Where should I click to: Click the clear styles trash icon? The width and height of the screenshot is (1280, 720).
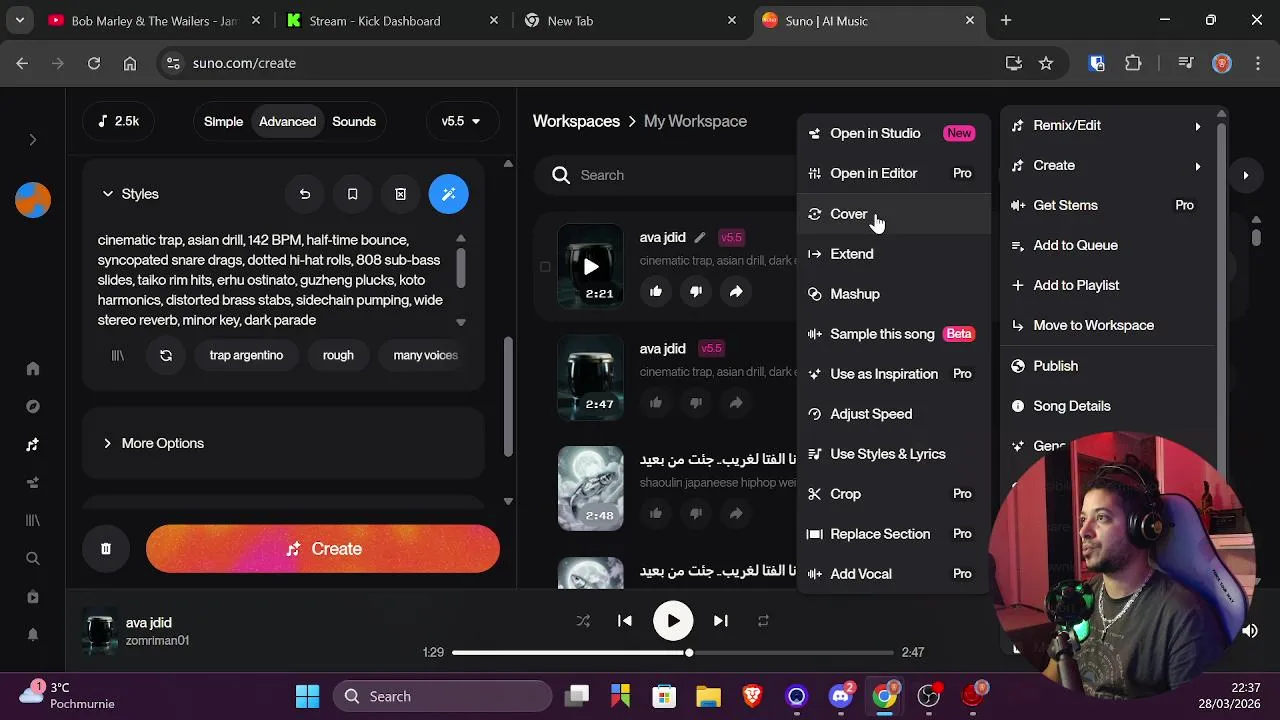pyautogui.click(x=400, y=194)
